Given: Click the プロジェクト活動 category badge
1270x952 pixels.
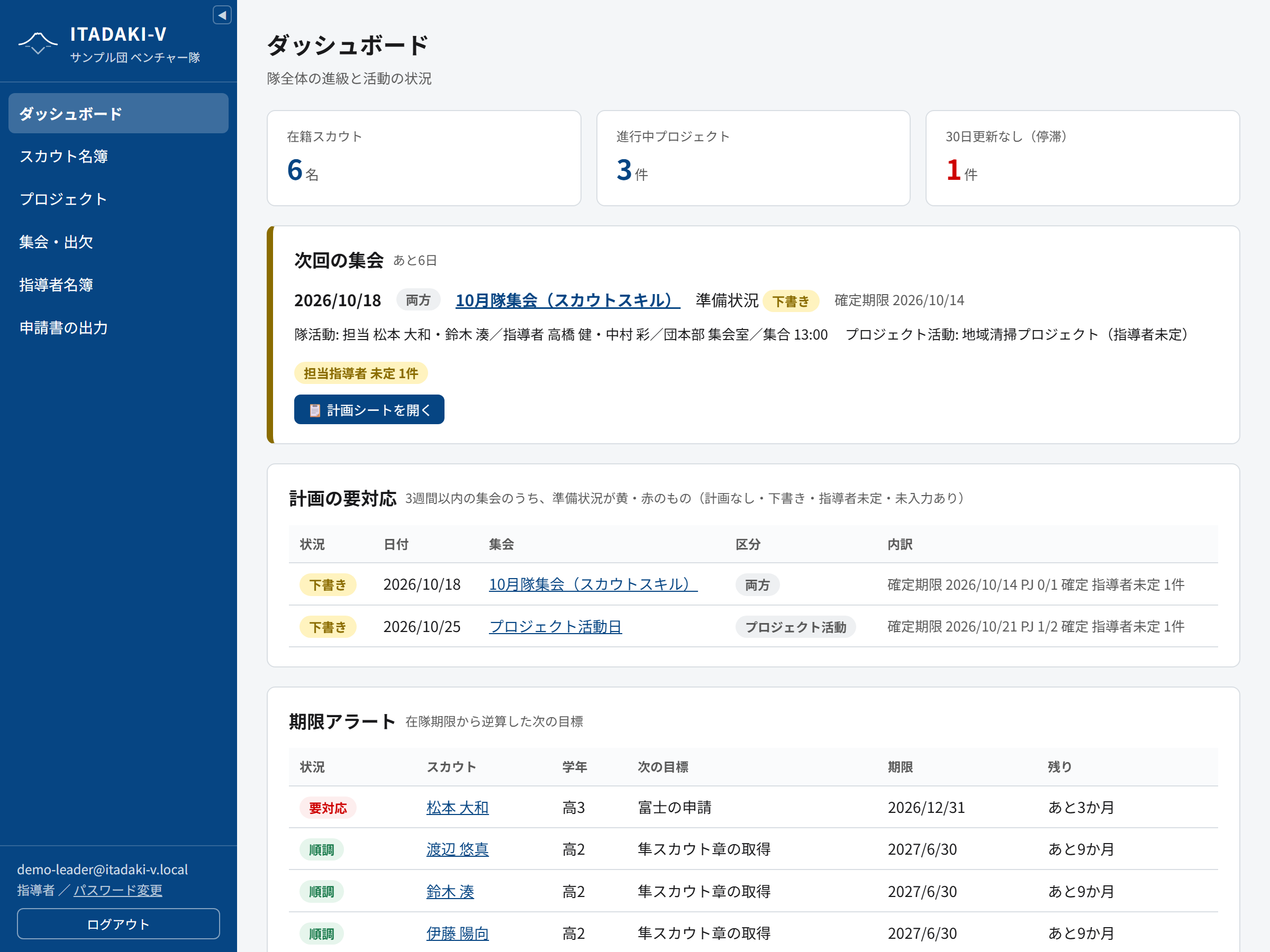Looking at the screenshot, I should tap(796, 627).
